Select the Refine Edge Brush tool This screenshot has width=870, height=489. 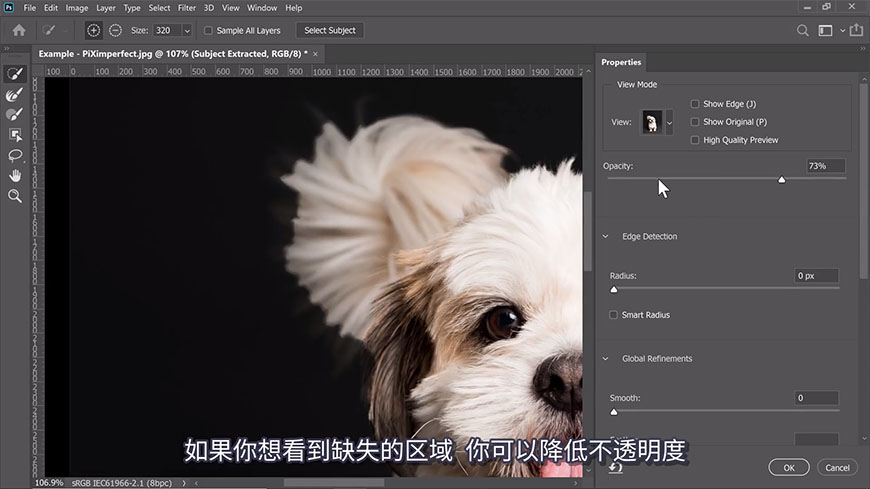[x=15, y=94]
